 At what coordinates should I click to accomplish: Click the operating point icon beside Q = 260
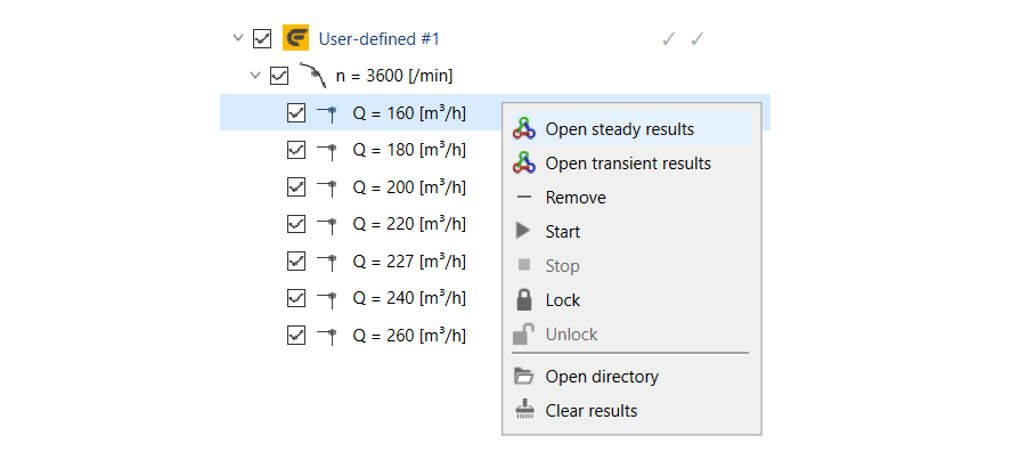click(x=328, y=335)
